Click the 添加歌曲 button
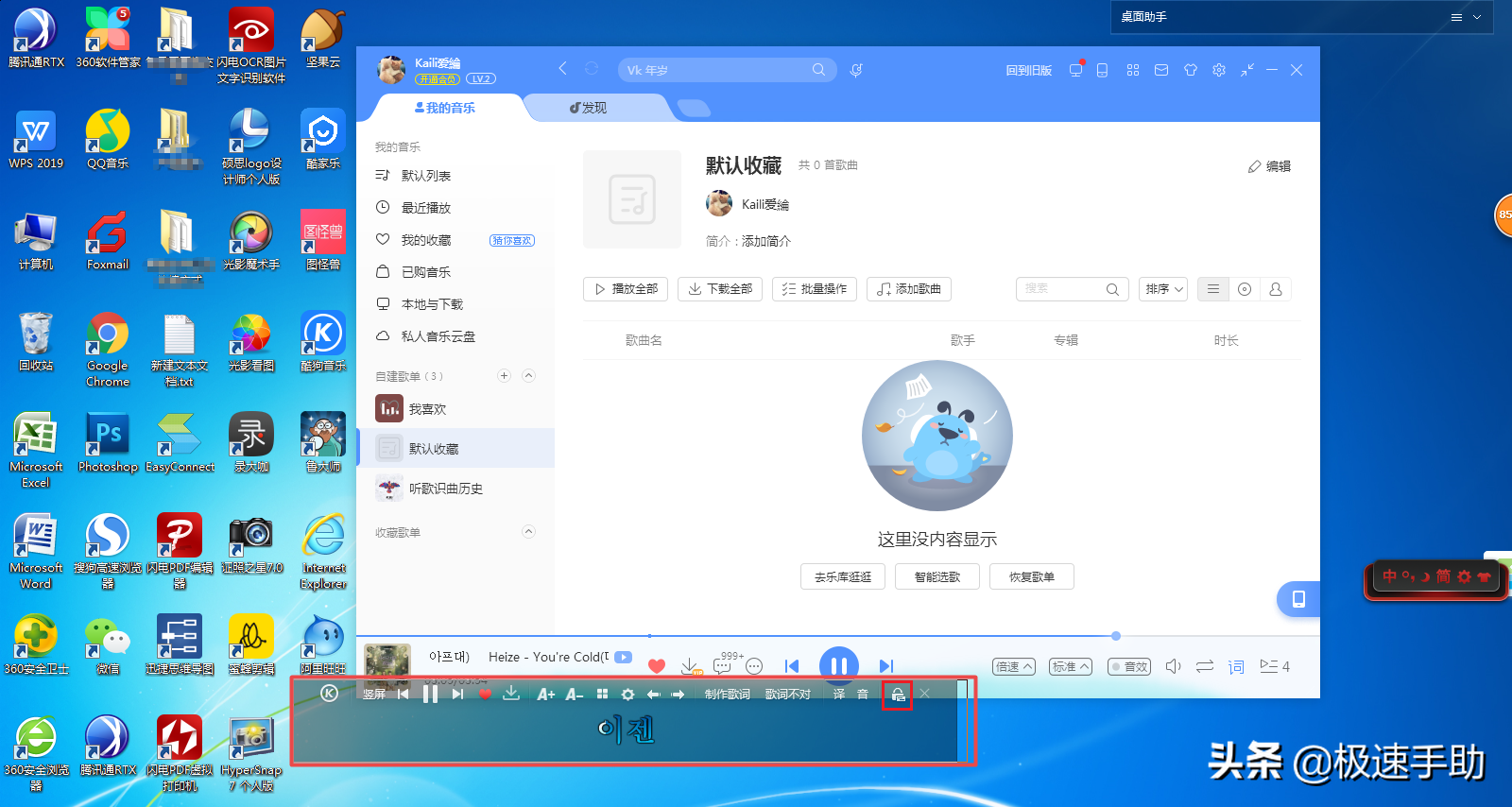 point(909,289)
